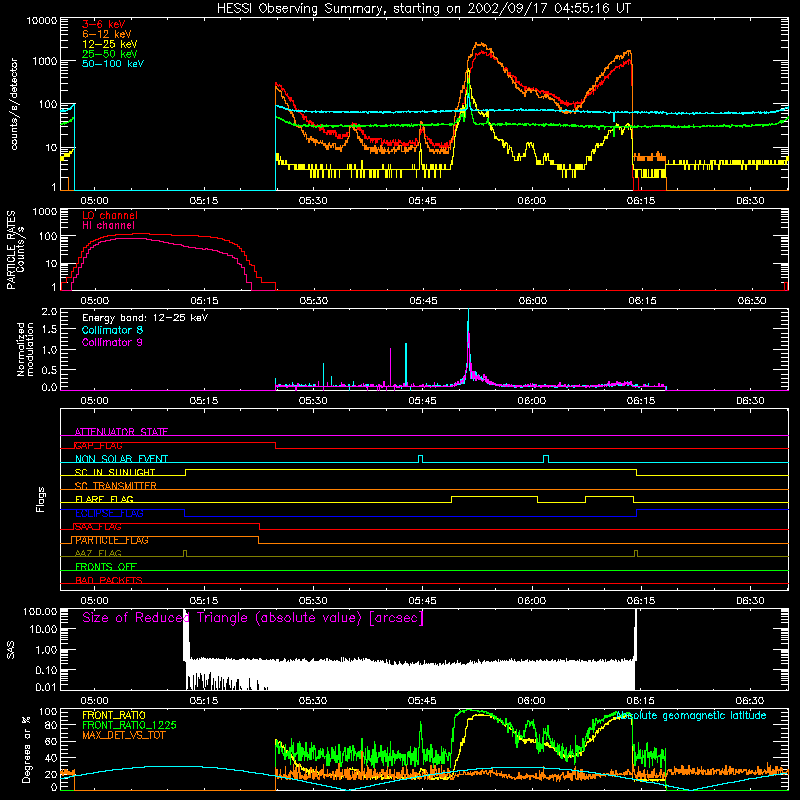Click the yellow 12-25 keV legend entry in the top panel
The height and width of the screenshot is (800, 800).
[110, 44]
